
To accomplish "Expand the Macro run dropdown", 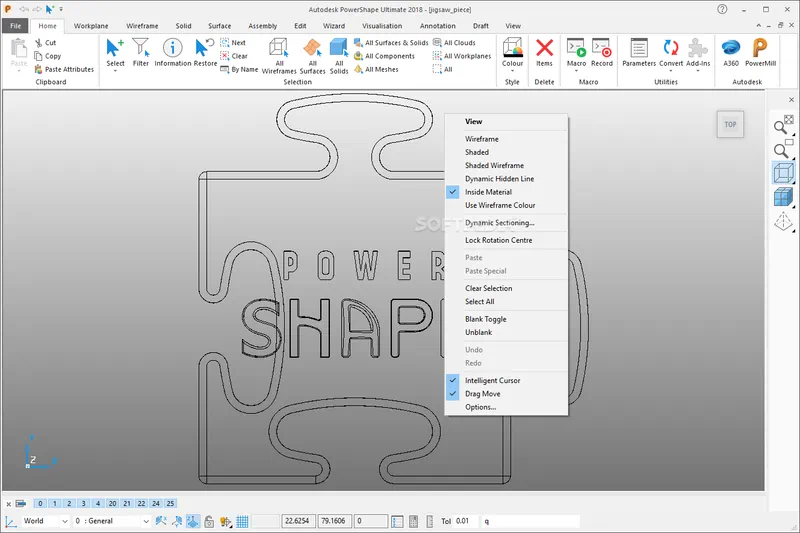I will (577, 71).
